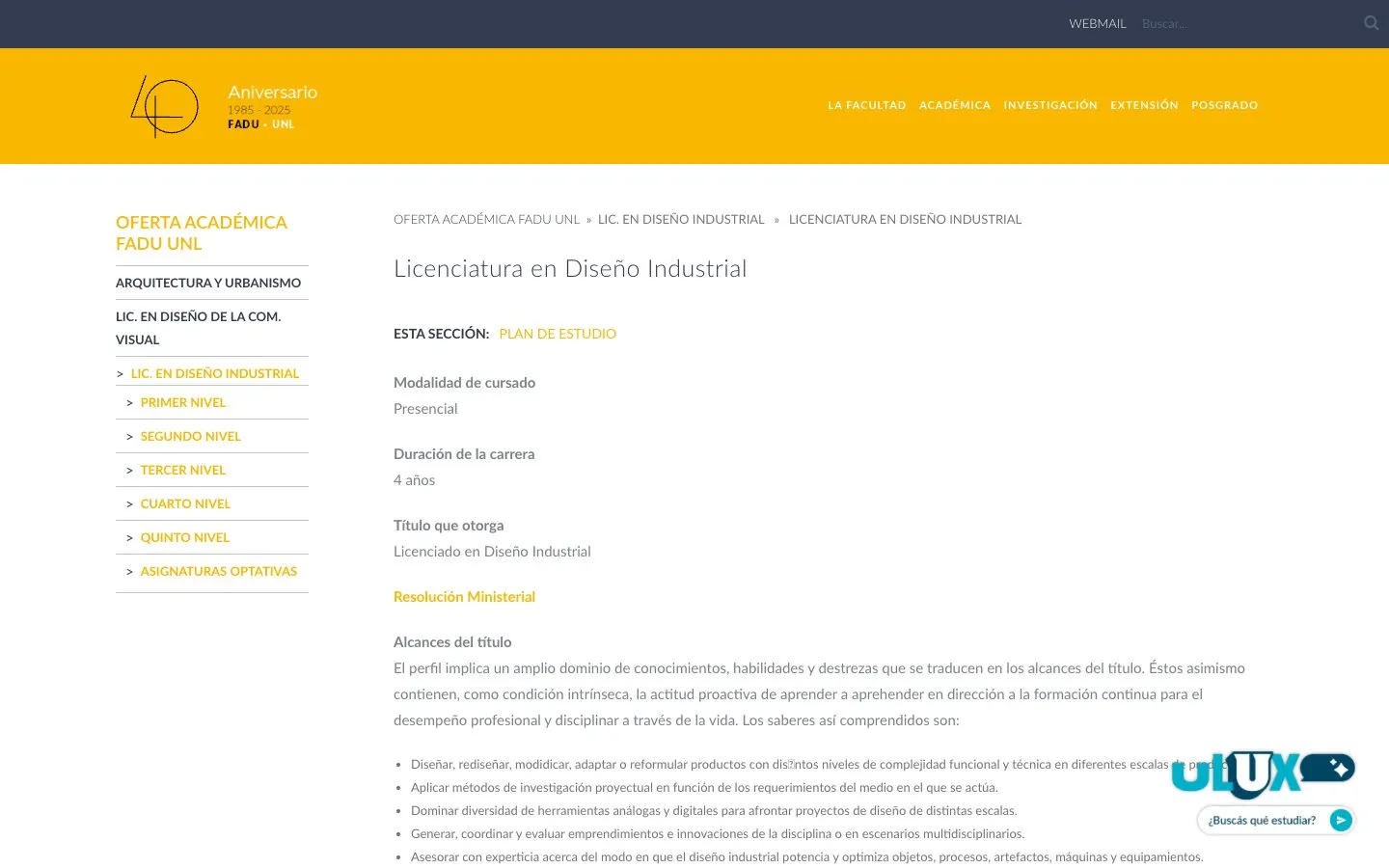Click breadcrumb Lic. en Diseño Industrial

pos(681,220)
